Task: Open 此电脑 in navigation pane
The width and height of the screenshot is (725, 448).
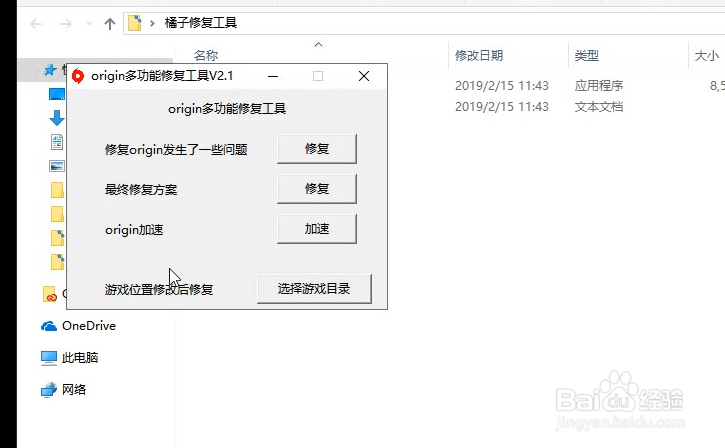Action: [69, 358]
